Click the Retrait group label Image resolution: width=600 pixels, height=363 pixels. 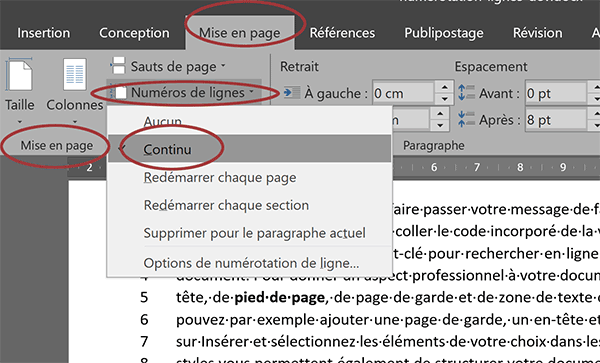pyautogui.click(x=299, y=67)
